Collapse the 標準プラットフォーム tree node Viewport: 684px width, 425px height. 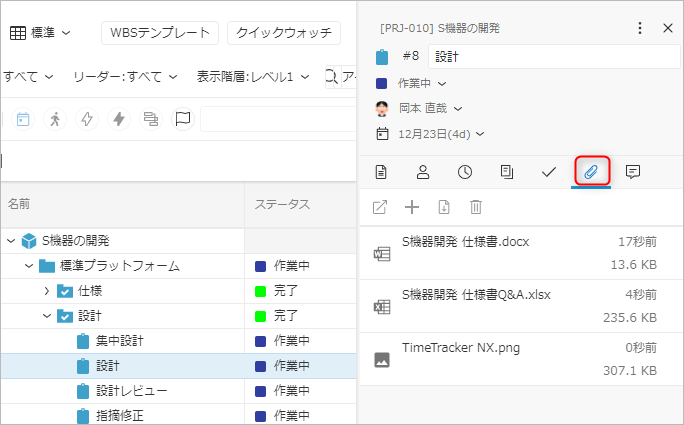pos(29,266)
